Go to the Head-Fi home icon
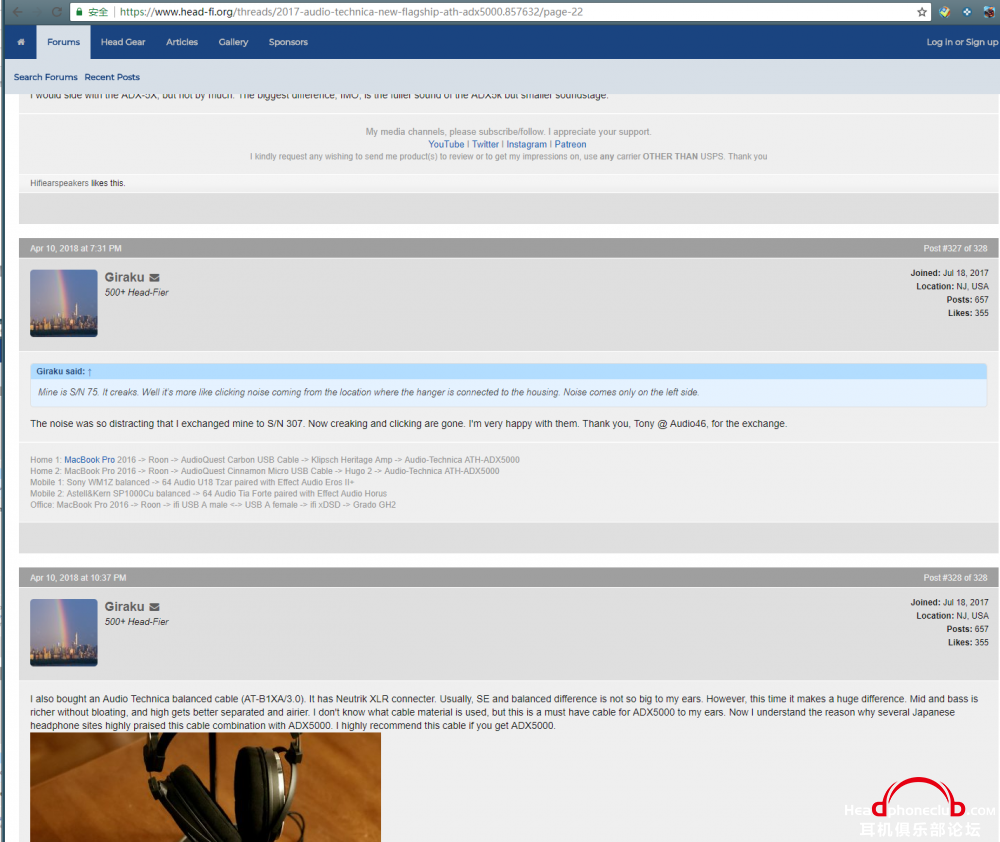The width and height of the screenshot is (1000, 842). pos(21,42)
